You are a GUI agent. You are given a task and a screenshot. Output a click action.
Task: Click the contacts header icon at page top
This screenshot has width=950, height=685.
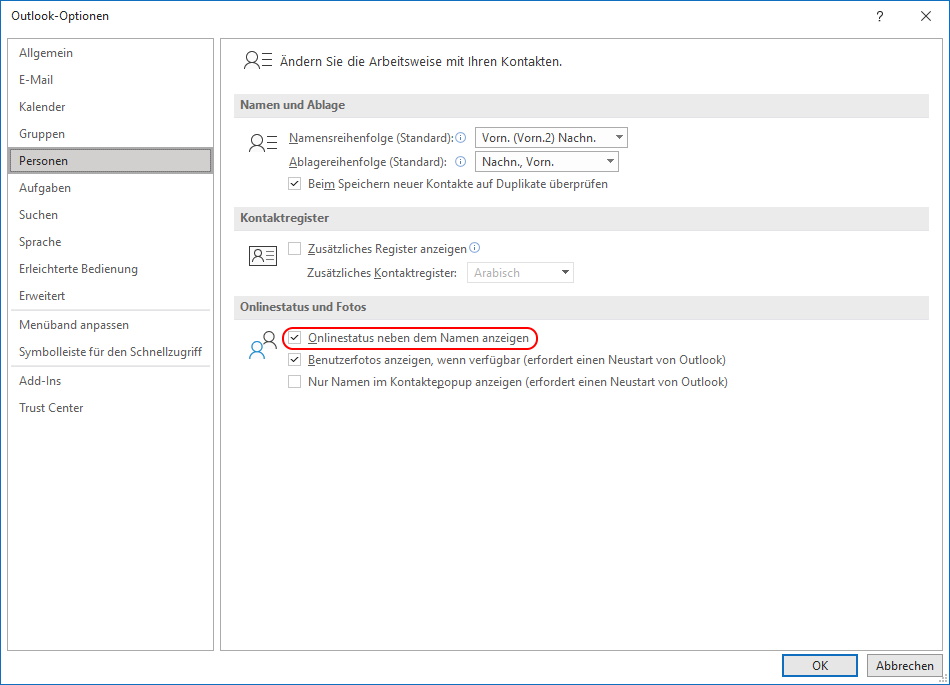coord(257,60)
